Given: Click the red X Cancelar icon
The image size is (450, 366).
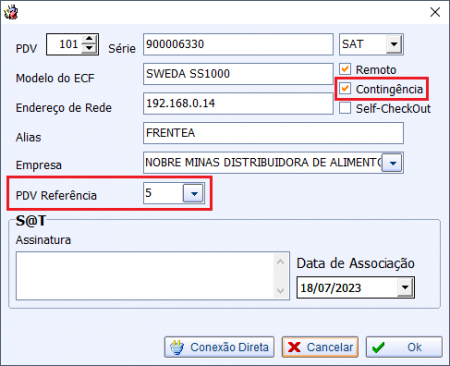Looking at the screenshot, I should 294,347.
